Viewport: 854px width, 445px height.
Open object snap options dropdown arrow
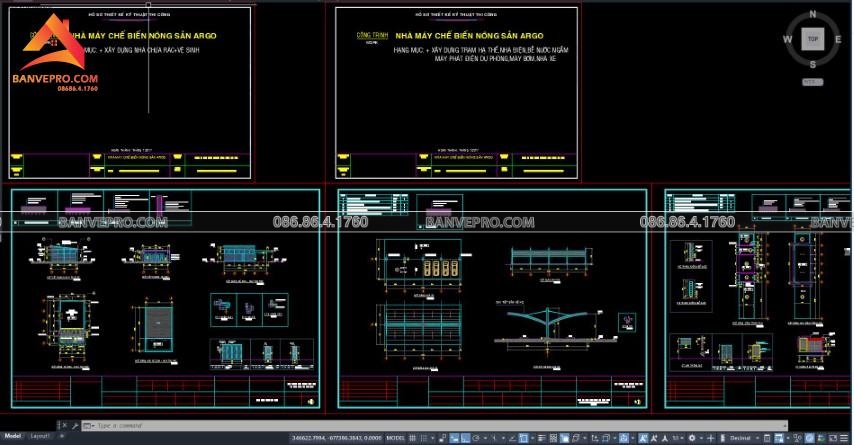click(x=532, y=438)
